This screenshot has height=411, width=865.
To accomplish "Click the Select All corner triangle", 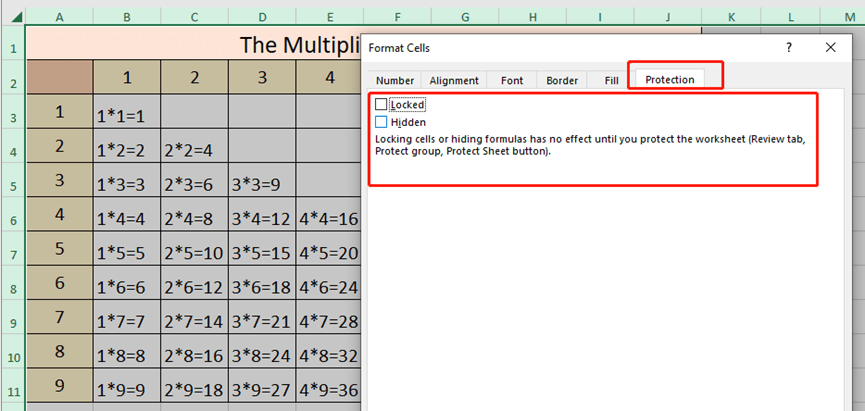I will [x=17, y=17].
